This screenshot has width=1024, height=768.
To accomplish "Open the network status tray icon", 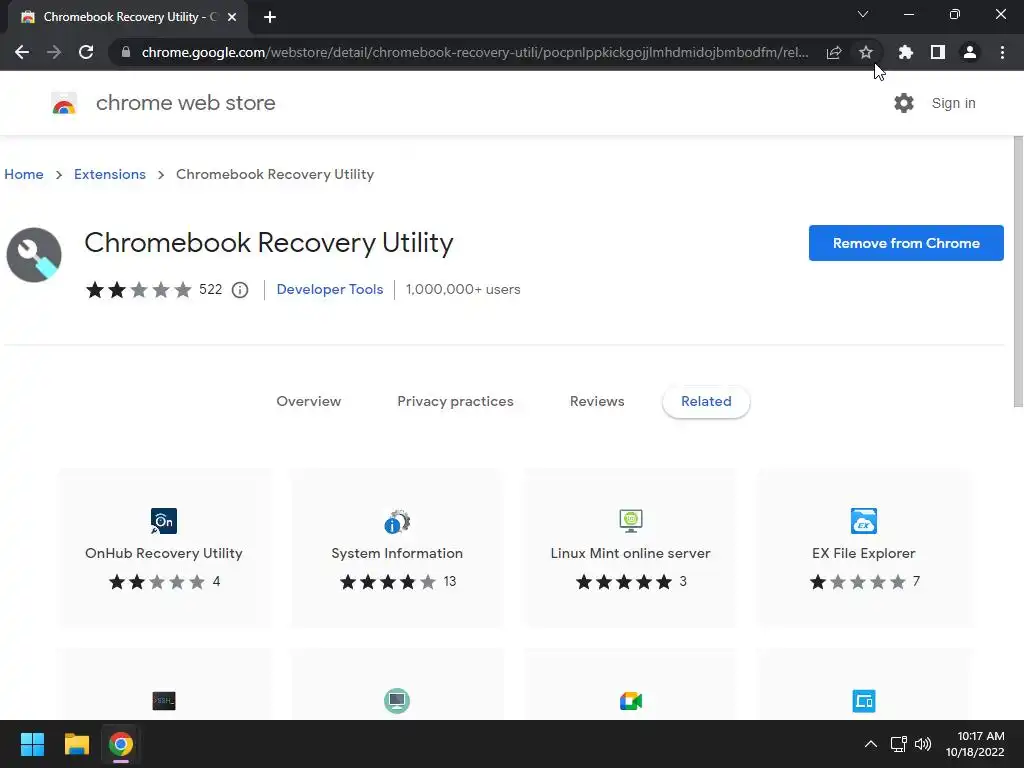I will point(899,744).
